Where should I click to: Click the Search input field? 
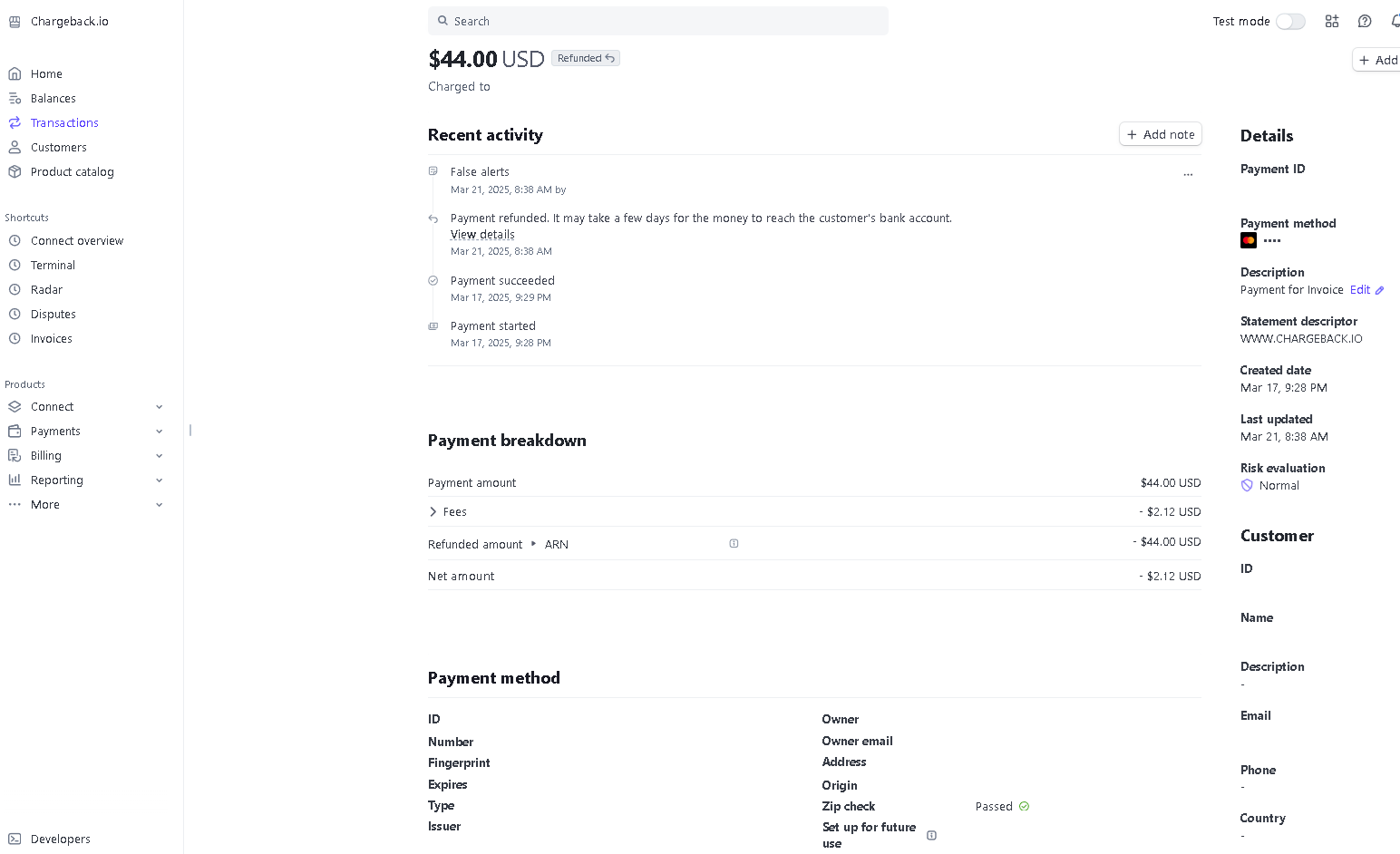(658, 21)
